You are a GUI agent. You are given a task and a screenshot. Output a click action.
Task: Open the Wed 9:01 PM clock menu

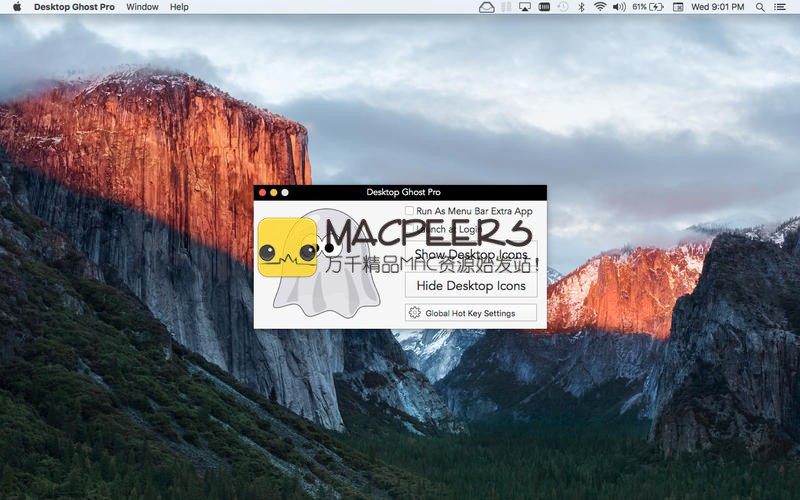coord(717,7)
